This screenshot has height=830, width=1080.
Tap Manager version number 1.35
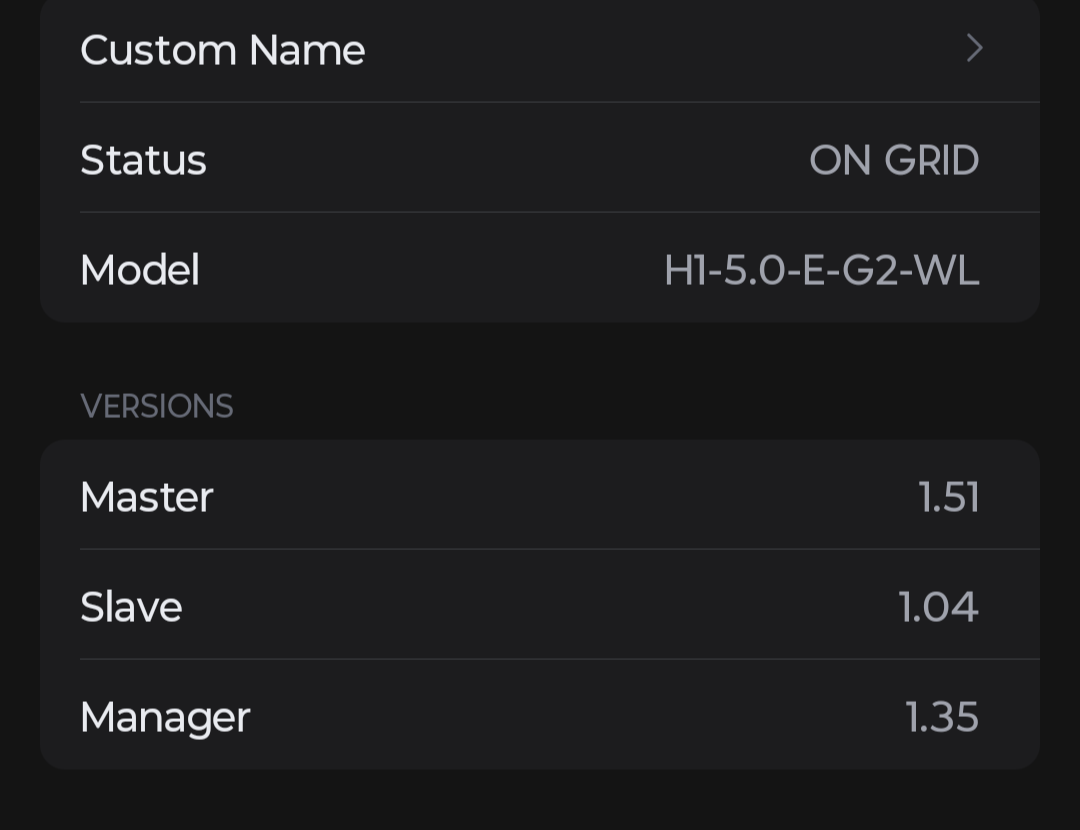942,717
